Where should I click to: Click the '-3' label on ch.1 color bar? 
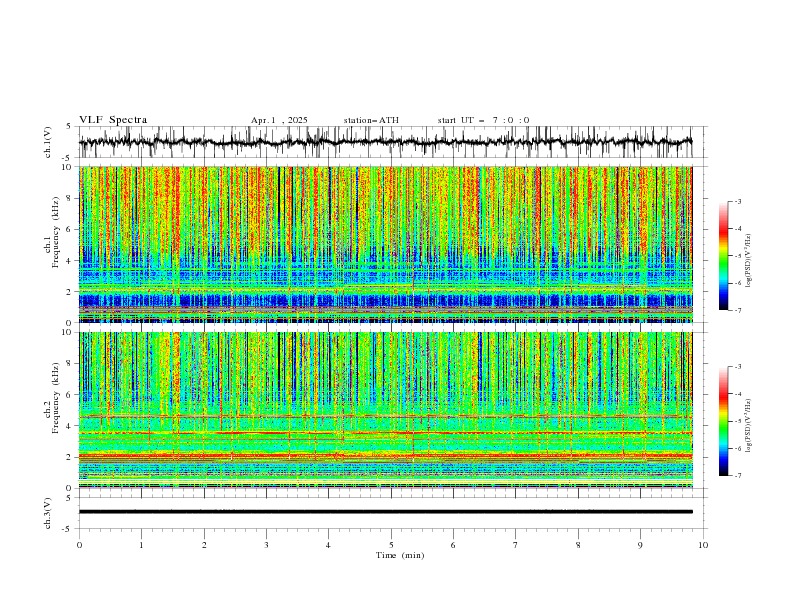coord(737,201)
